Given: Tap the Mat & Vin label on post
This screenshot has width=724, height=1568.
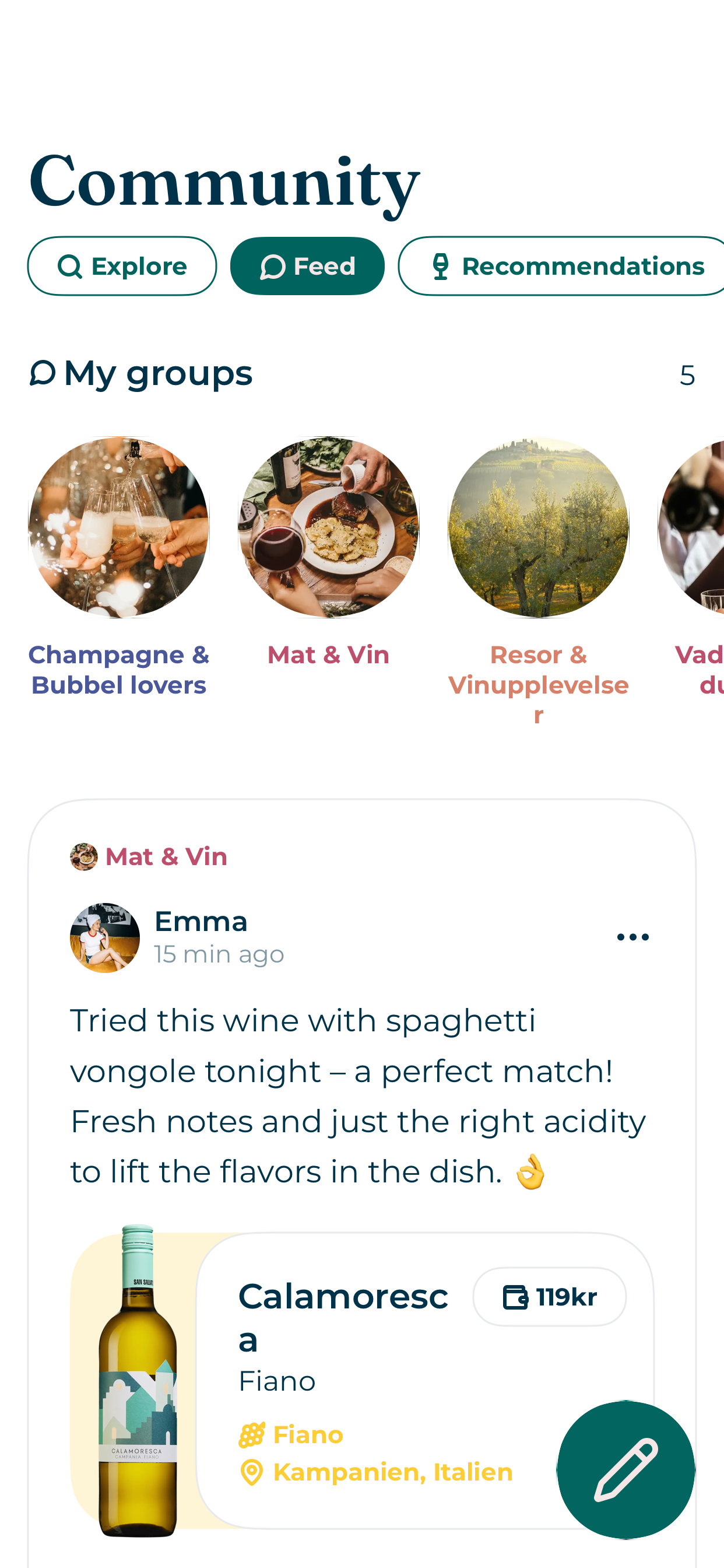Looking at the screenshot, I should (x=166, y=856).
